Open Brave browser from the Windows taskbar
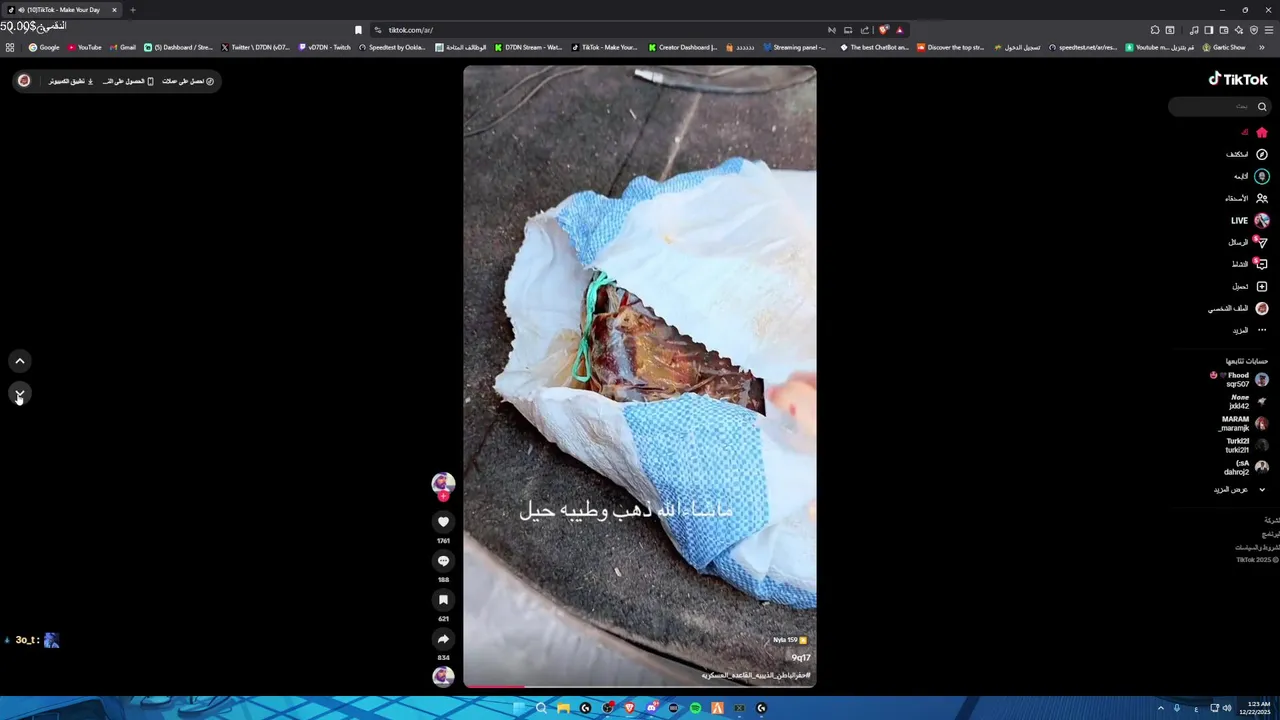 pyautogui.click(x=629, y=708)
